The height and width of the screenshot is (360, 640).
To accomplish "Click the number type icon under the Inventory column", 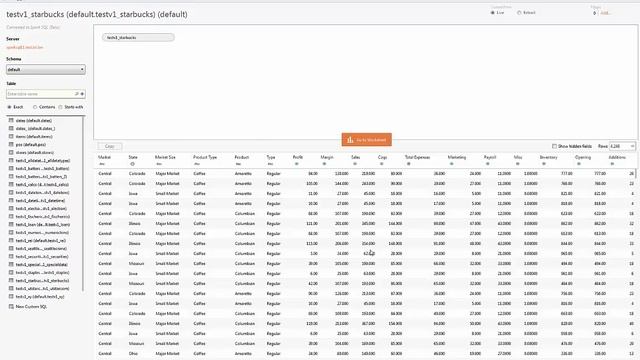I will [x=543, y=164].
